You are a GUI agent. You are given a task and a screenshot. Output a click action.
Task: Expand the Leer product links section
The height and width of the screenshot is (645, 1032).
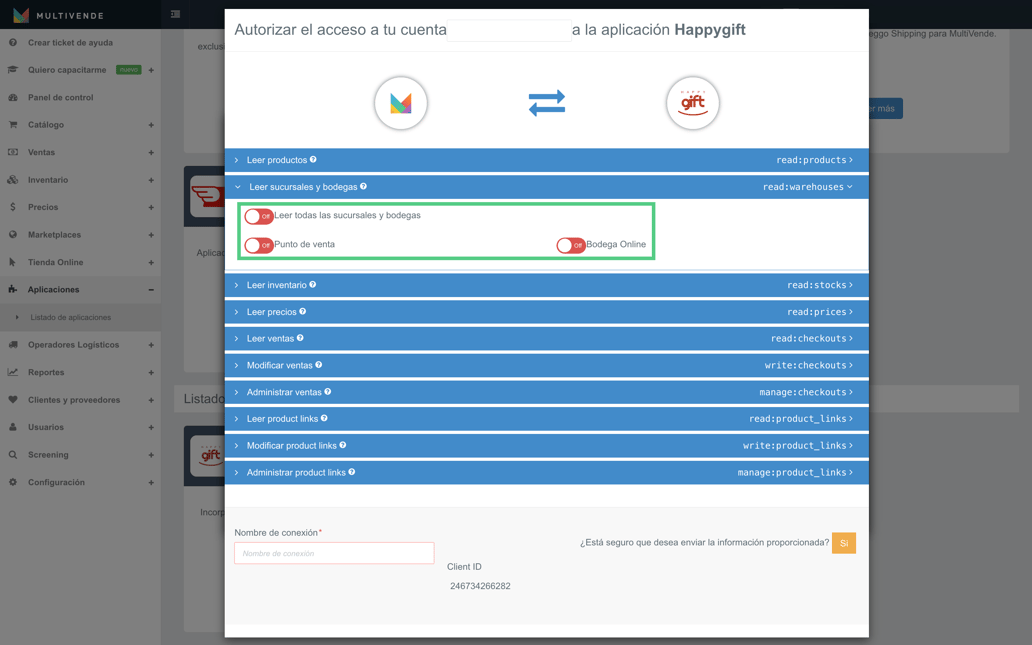coord(546,419)
